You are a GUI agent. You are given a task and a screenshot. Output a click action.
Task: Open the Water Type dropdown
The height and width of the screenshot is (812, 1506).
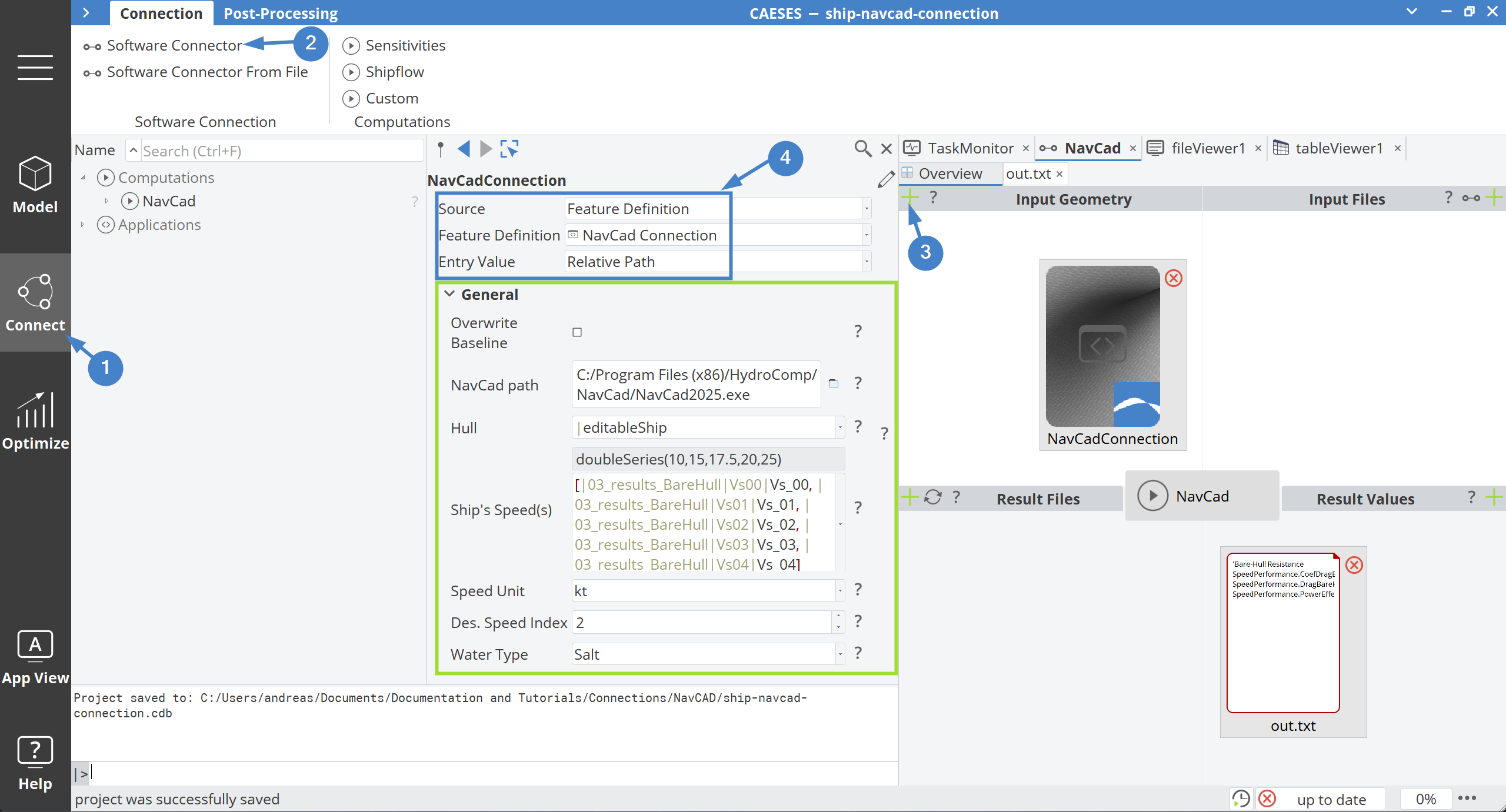pos(840,654)
